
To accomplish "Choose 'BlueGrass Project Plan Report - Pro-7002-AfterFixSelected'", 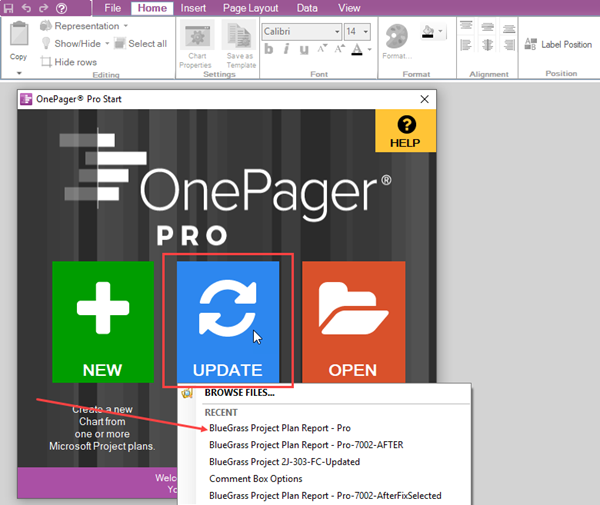I will click(x=325, y=495).
